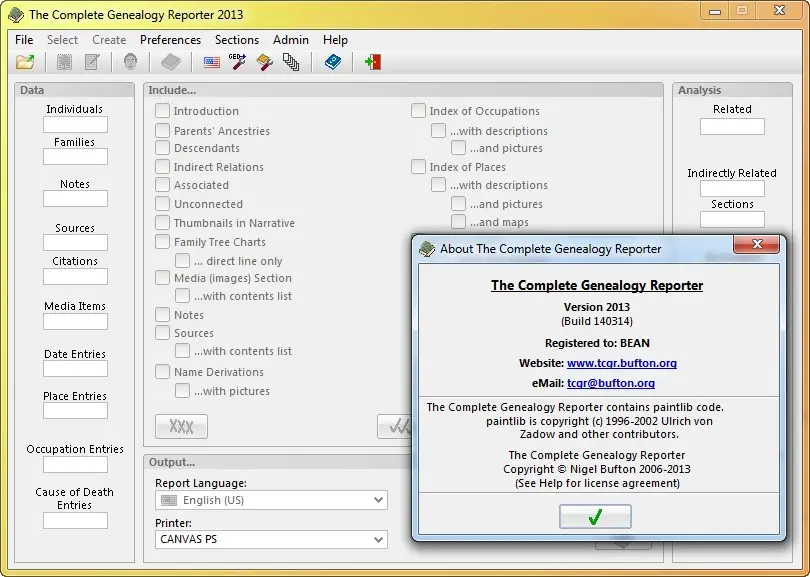Click the app icon in the main title bar
Image resolution: width=810 pixels, height=577 pixels.
point(16,14)
